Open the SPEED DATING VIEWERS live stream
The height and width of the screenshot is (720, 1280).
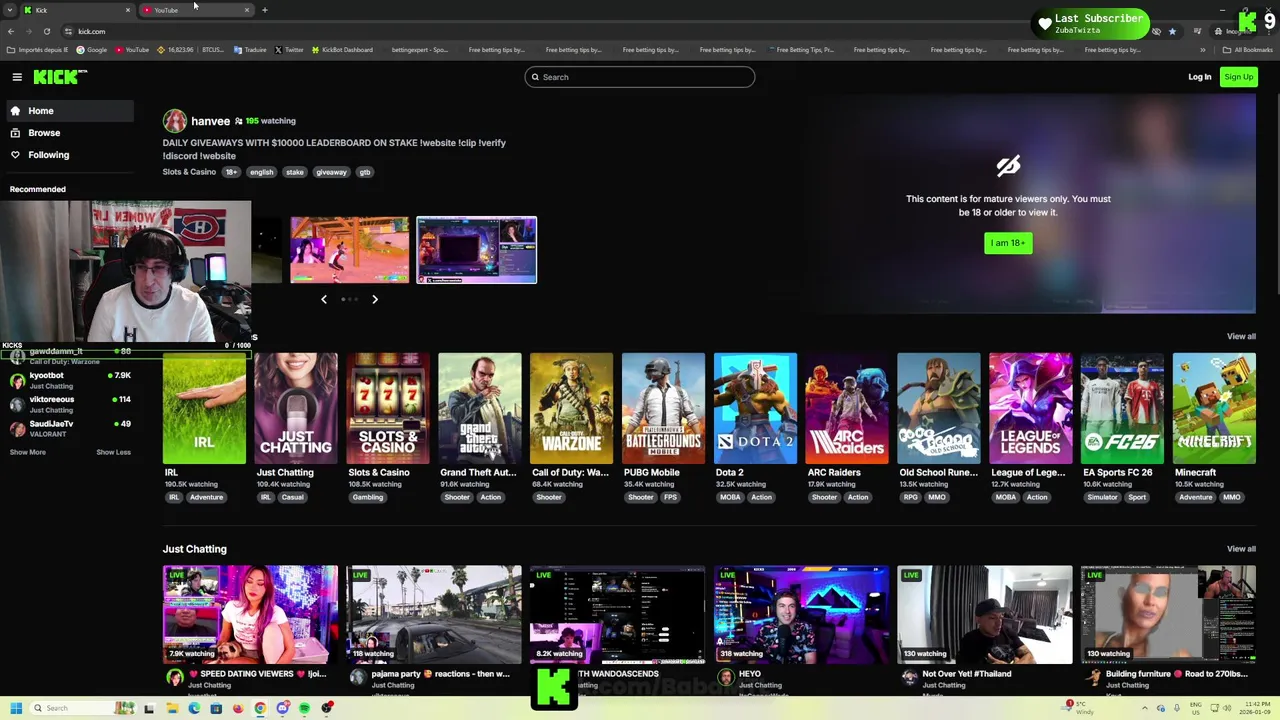[x=250, y=614]
